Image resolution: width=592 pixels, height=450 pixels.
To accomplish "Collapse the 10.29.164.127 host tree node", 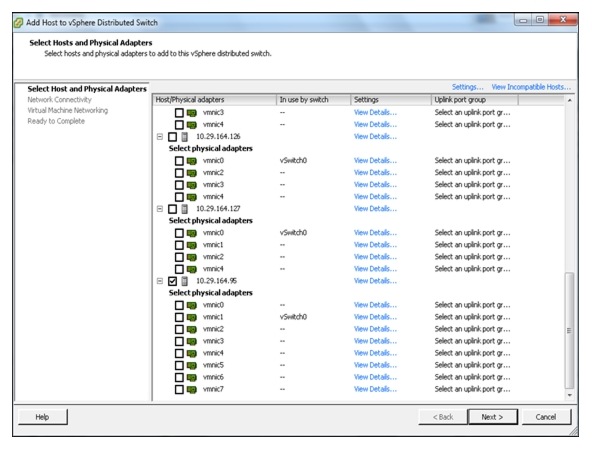I will [160, 209].
